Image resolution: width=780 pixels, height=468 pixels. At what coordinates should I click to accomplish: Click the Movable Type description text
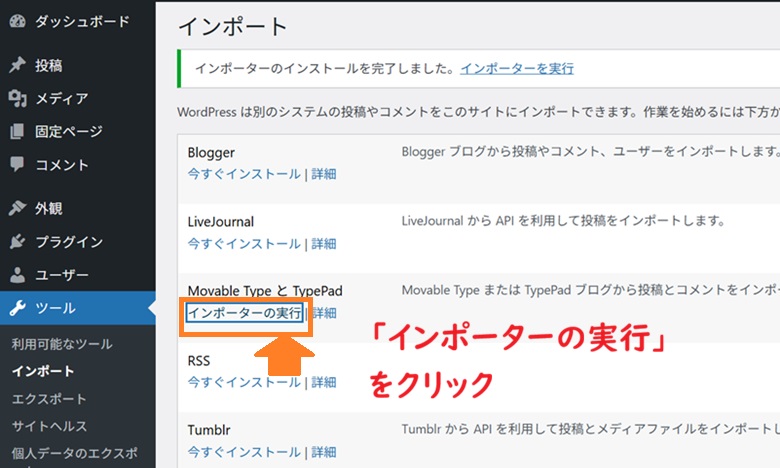coord(590,290)
